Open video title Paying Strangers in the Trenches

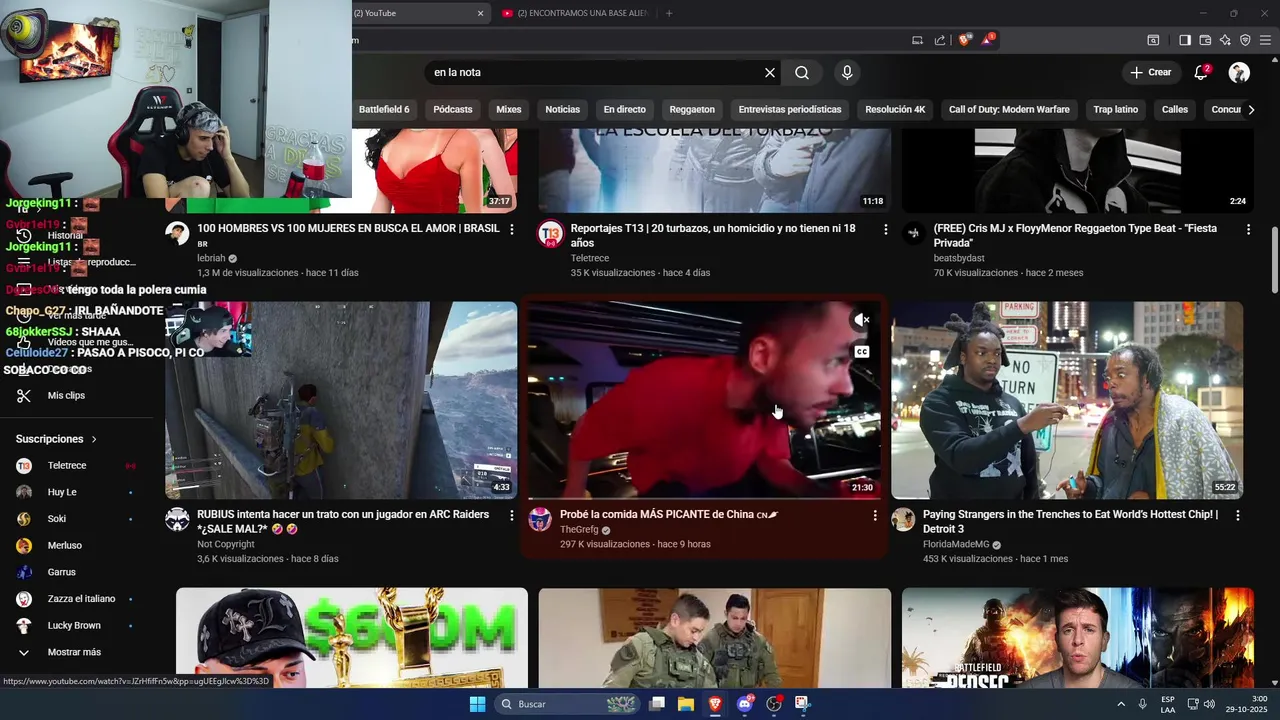[1070, 521]
